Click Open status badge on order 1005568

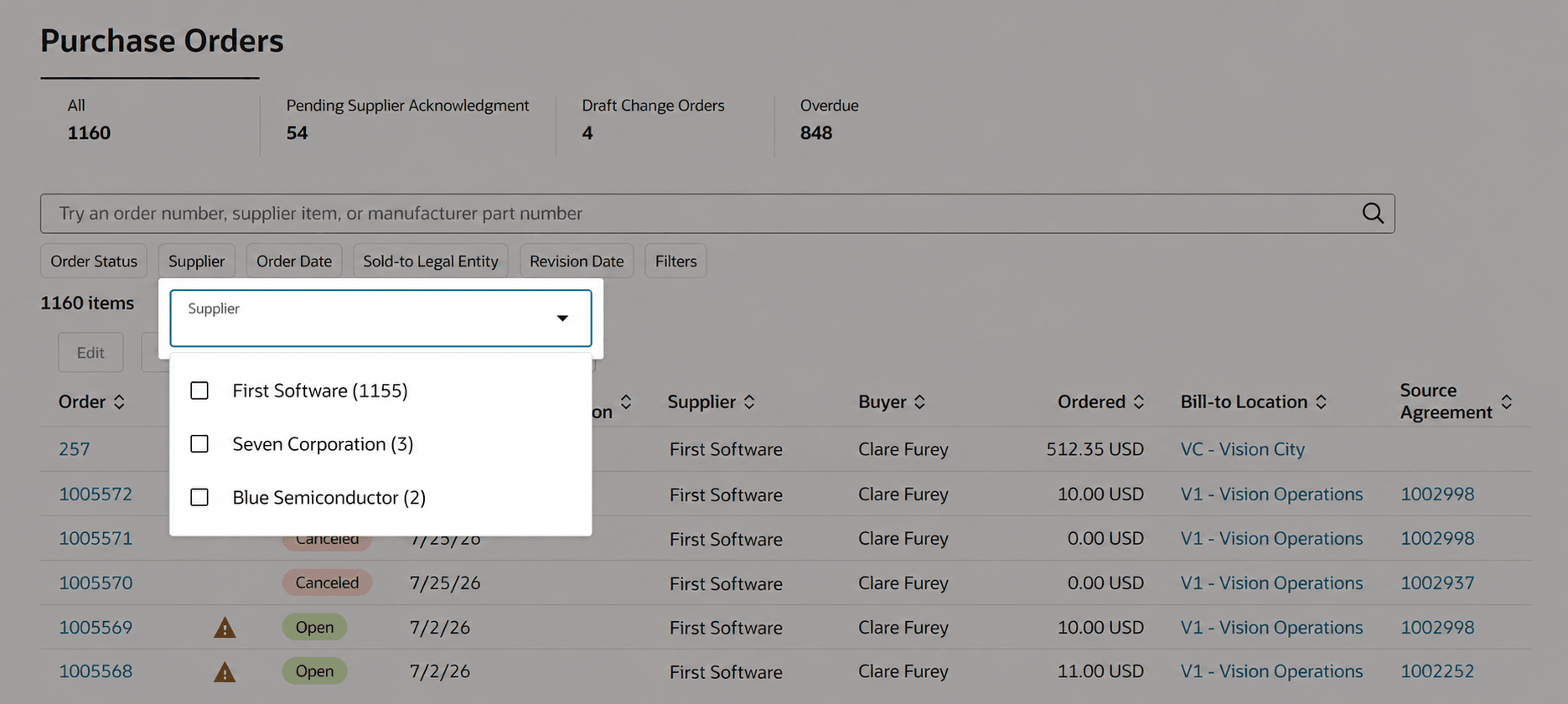tap(314, 672)
